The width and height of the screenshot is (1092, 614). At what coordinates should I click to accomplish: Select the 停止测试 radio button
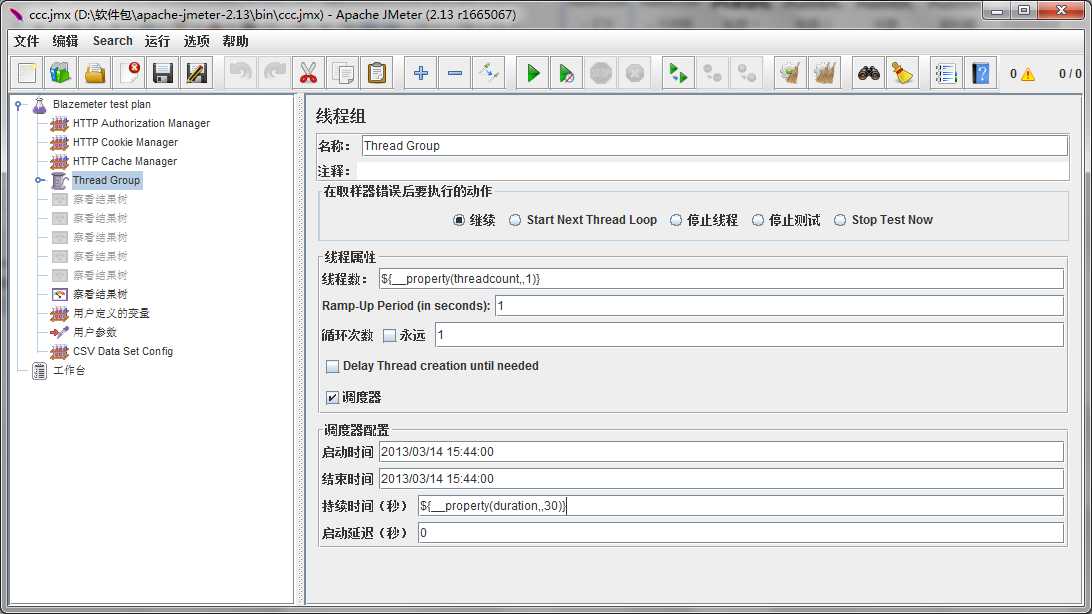click(x=758, y=220)
